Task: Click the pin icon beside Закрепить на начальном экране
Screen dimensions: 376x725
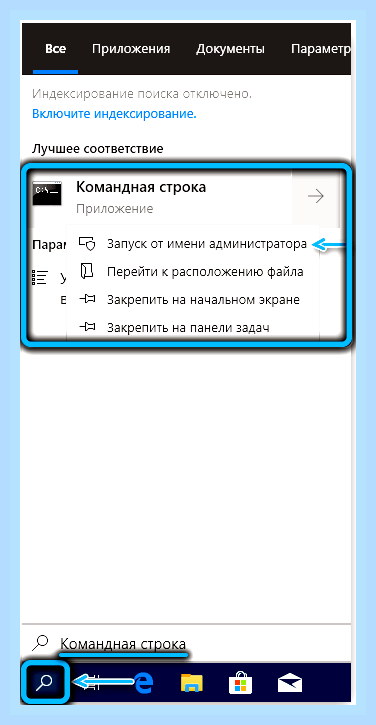Action: click(87, 300)
